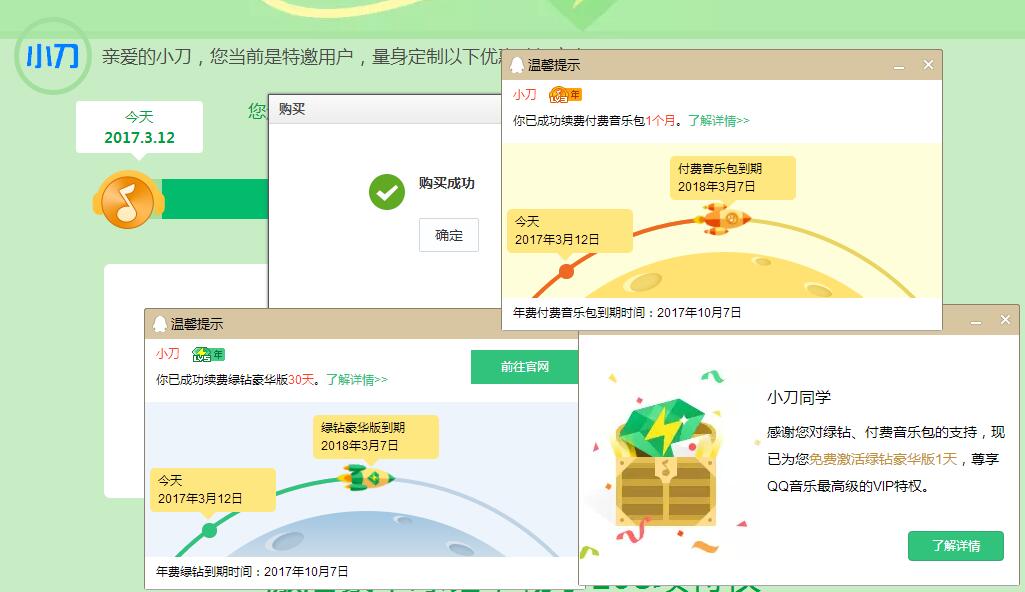Image resolution: width=1025 pixels, height=592 pixels.
Task: Click the red 小刀 username in music pack dialog
Action: (524, 95)
